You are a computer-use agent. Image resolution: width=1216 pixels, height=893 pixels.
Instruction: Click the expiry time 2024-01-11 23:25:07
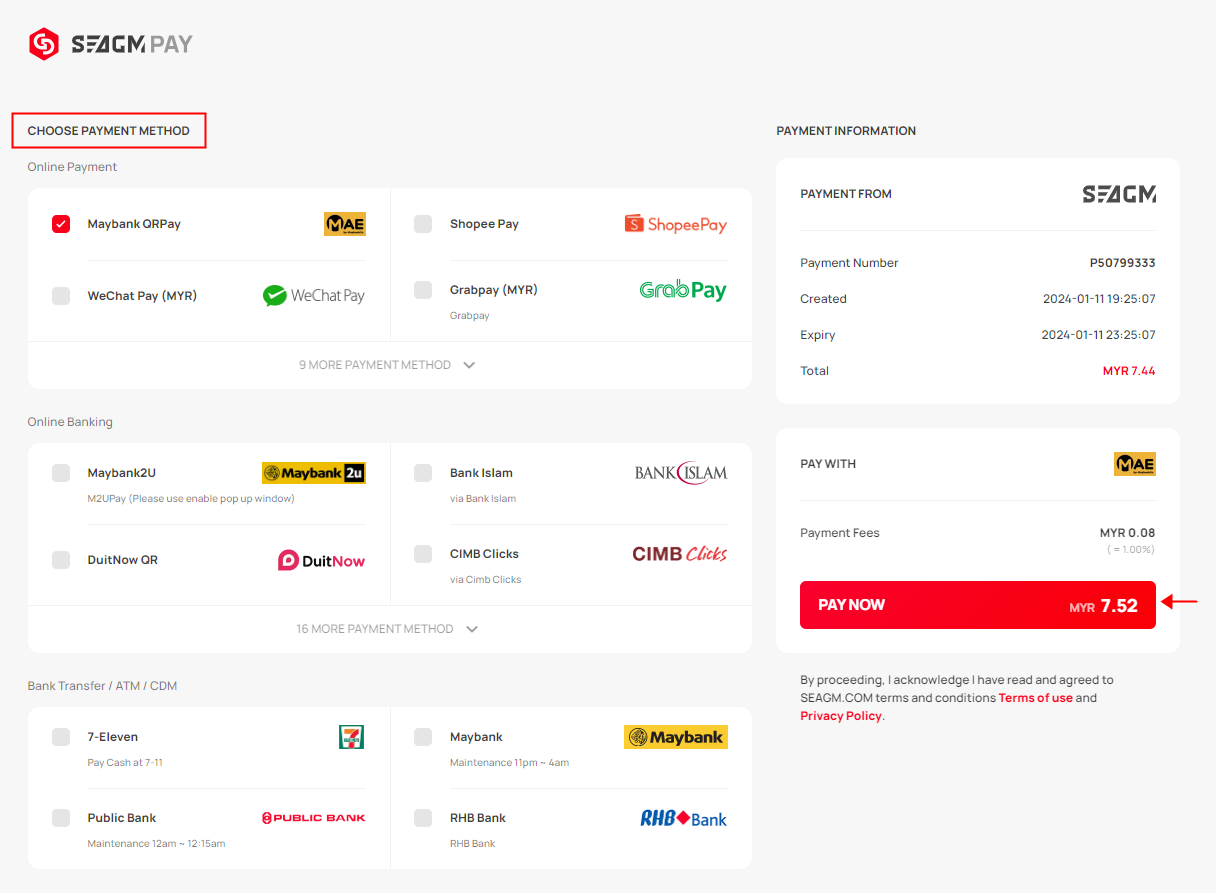tap(1099, 335)
